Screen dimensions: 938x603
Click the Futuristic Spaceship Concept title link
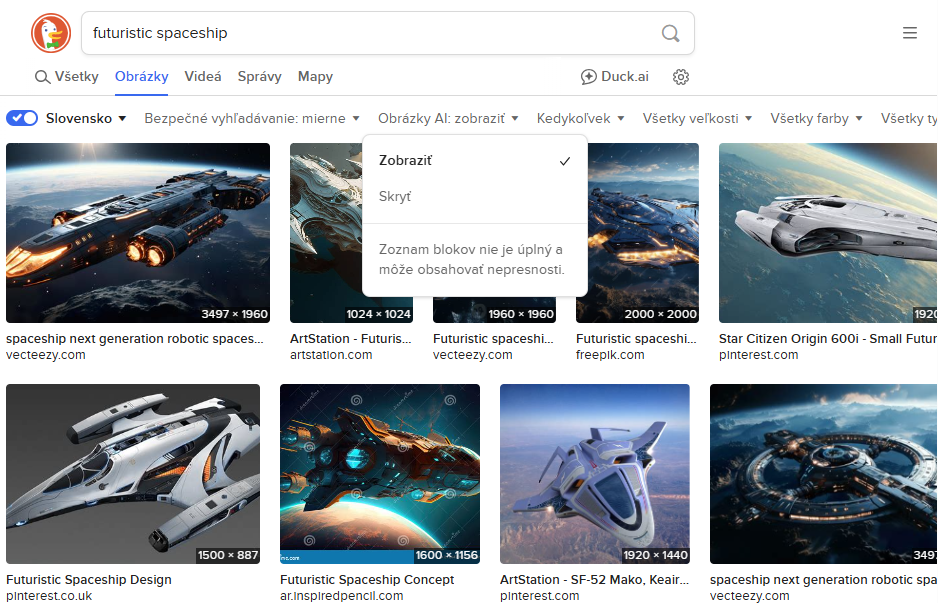367,580
